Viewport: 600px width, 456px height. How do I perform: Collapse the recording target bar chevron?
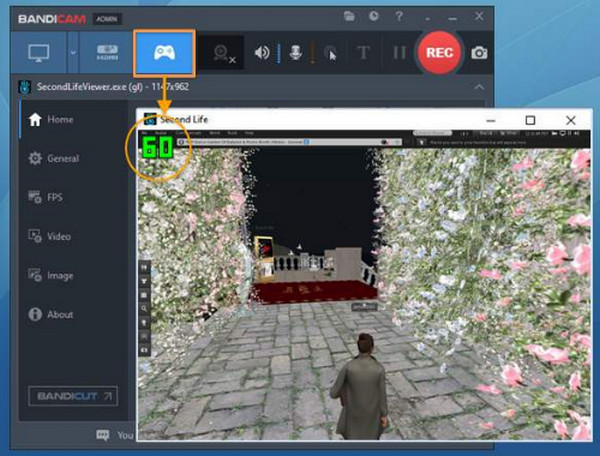point(479,87)
